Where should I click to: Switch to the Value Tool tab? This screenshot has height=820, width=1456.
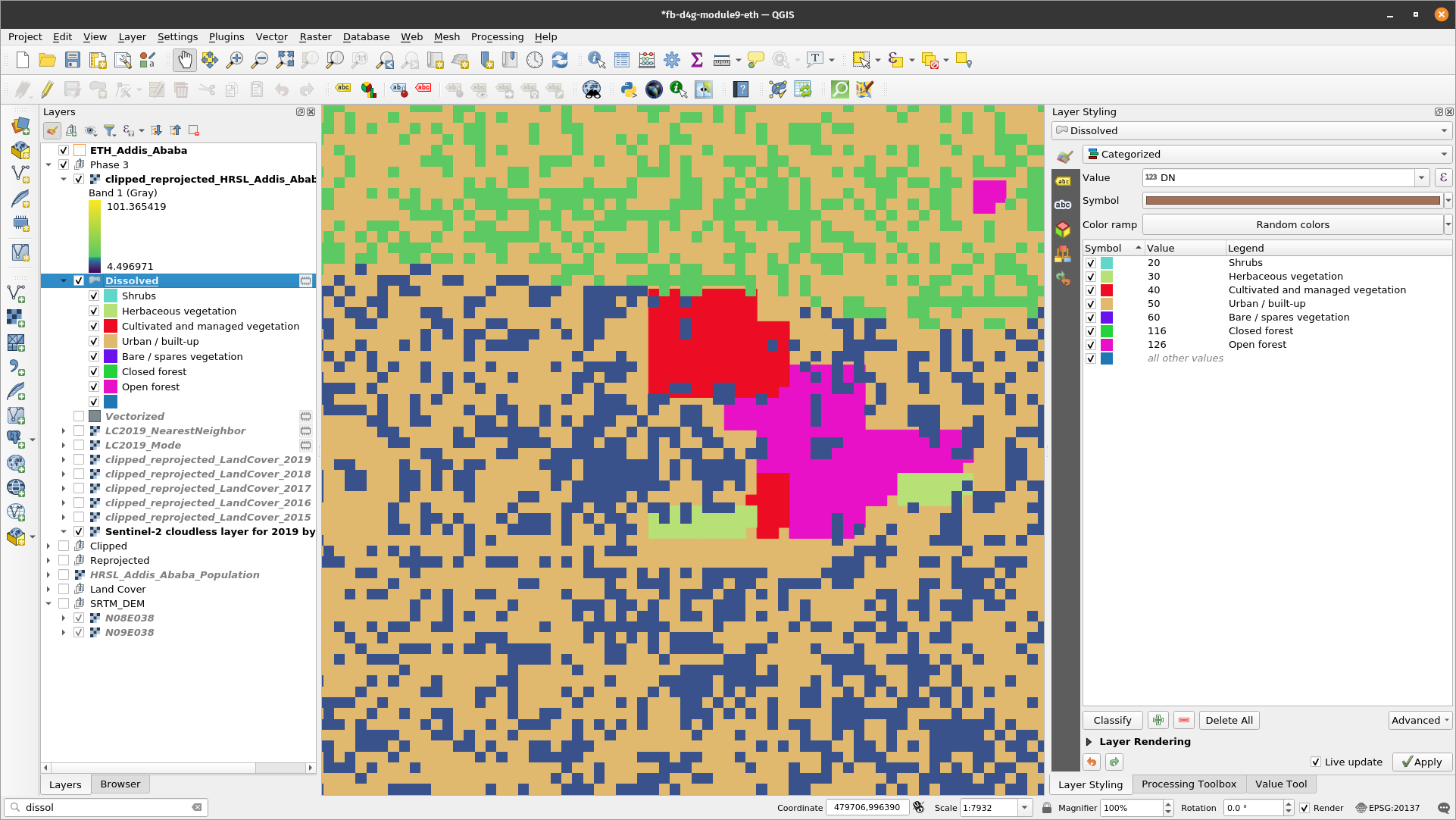(1280, 784)
